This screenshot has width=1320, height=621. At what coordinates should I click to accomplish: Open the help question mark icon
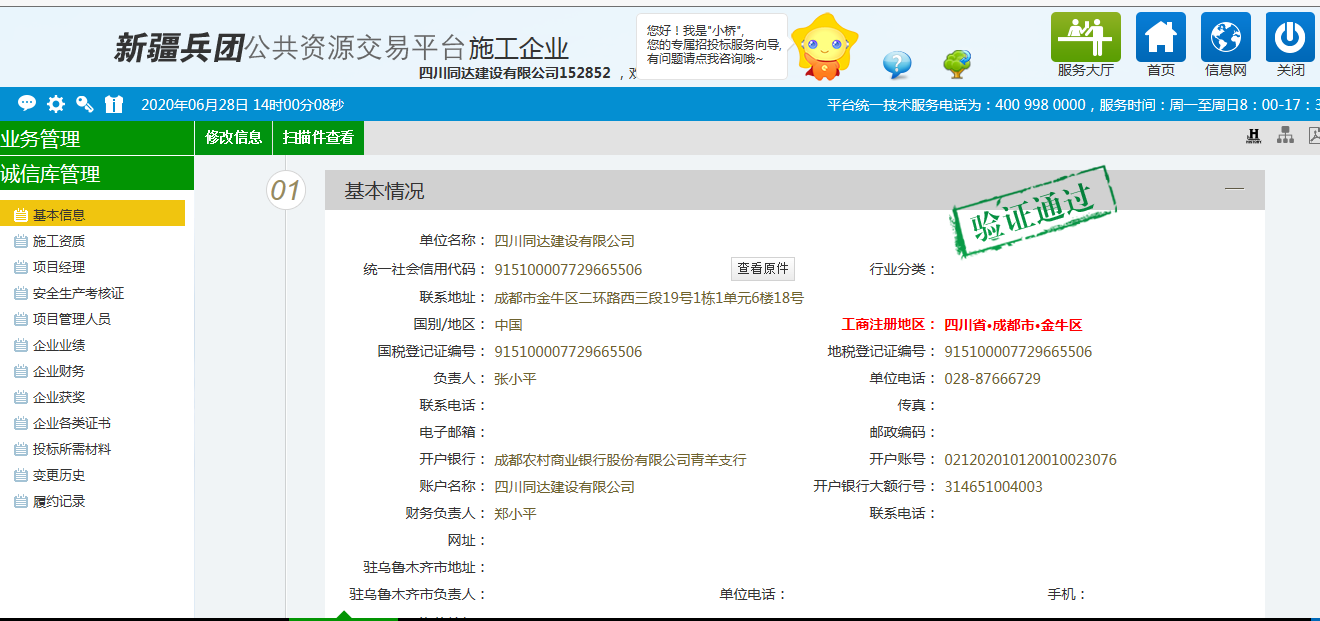[x=897, y=62]
